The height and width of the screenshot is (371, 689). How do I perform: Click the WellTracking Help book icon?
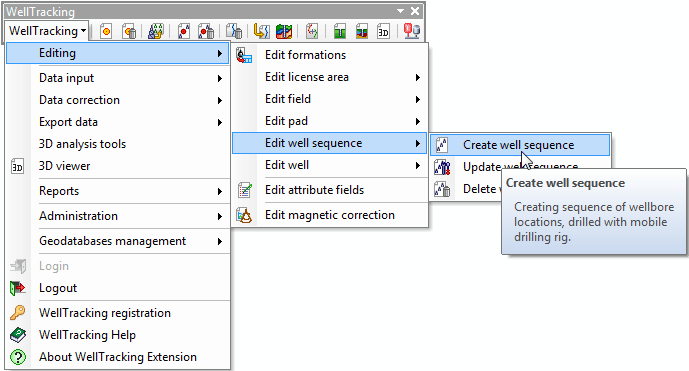18,335
